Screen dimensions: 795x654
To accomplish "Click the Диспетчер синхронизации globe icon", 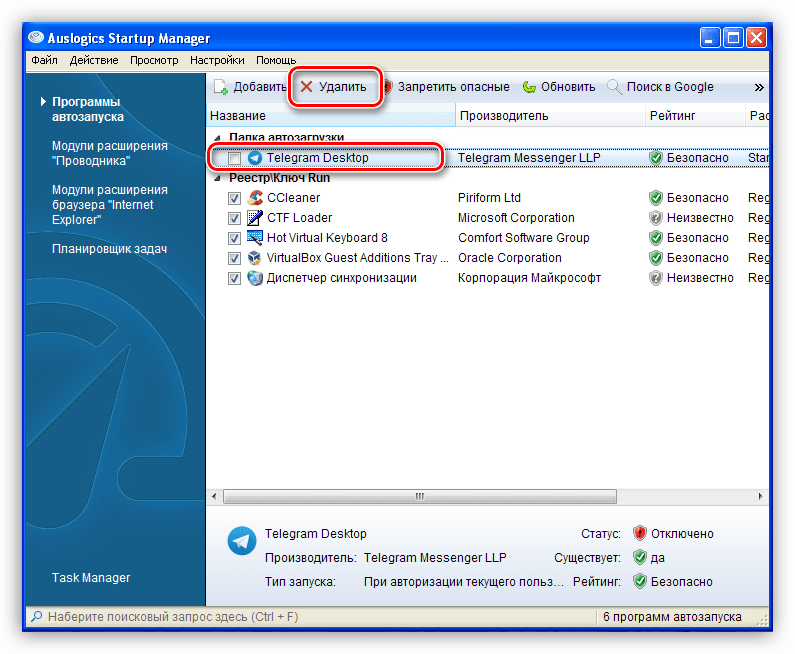I will coord(255,278).
